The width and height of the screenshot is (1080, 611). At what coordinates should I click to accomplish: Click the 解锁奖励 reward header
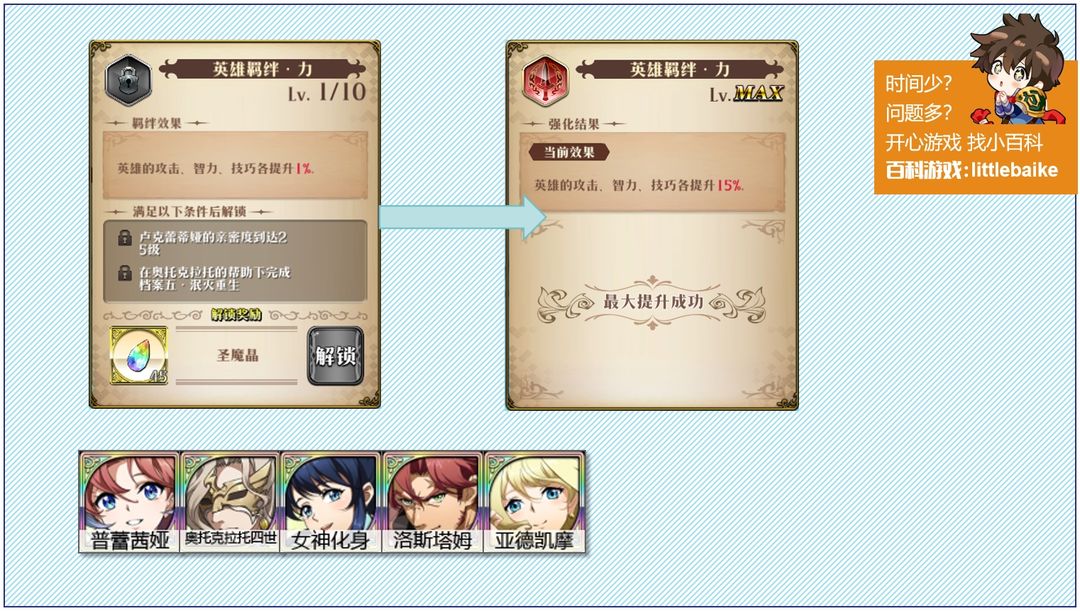[236, 315]
